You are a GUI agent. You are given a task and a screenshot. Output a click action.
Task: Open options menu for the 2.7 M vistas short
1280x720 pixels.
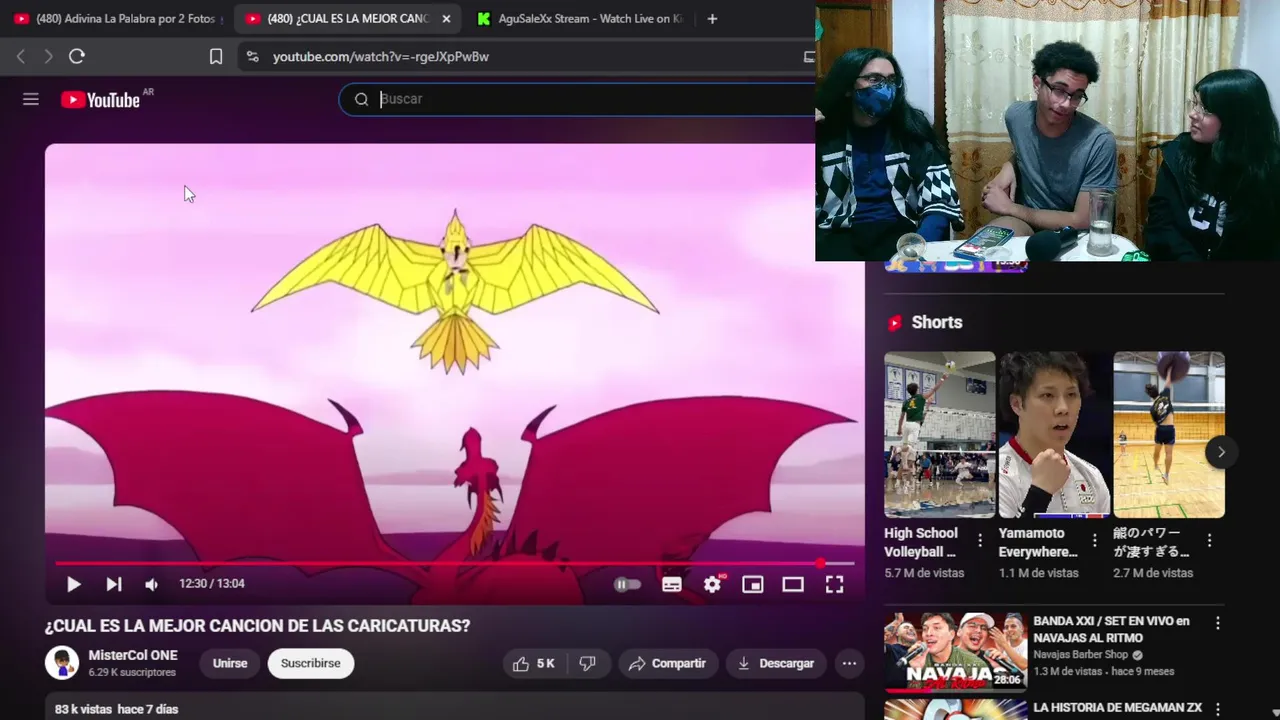[x=1209, y=541]
